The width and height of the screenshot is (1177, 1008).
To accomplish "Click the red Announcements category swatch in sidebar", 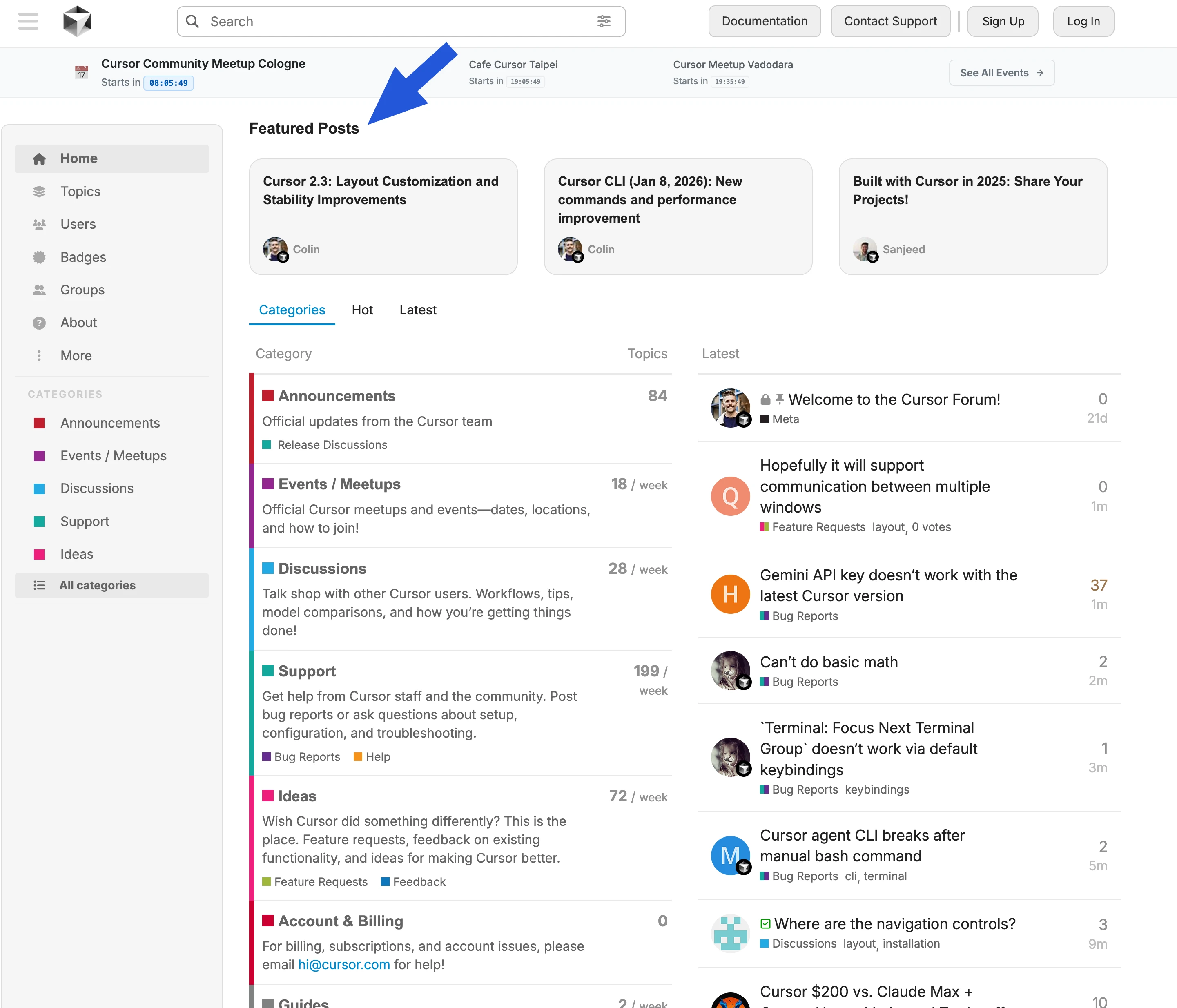I will coord(39,423).
